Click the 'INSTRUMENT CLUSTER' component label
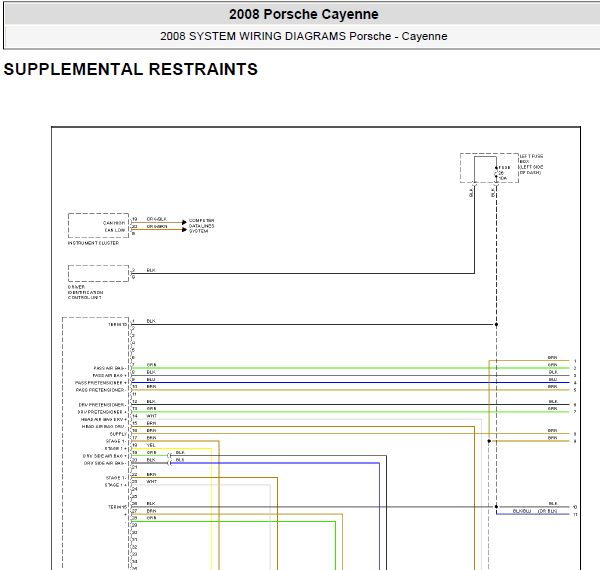 point(93,243)
